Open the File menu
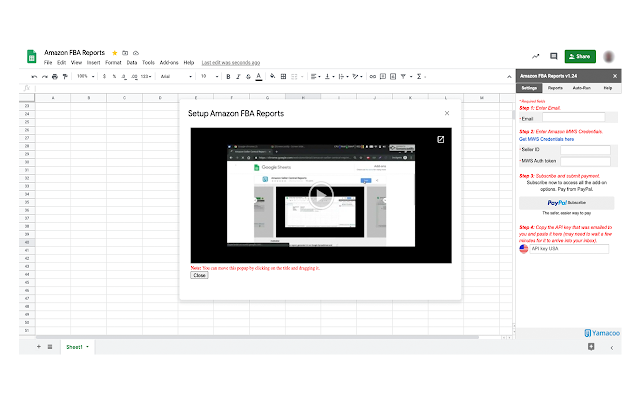 (48, 62)
